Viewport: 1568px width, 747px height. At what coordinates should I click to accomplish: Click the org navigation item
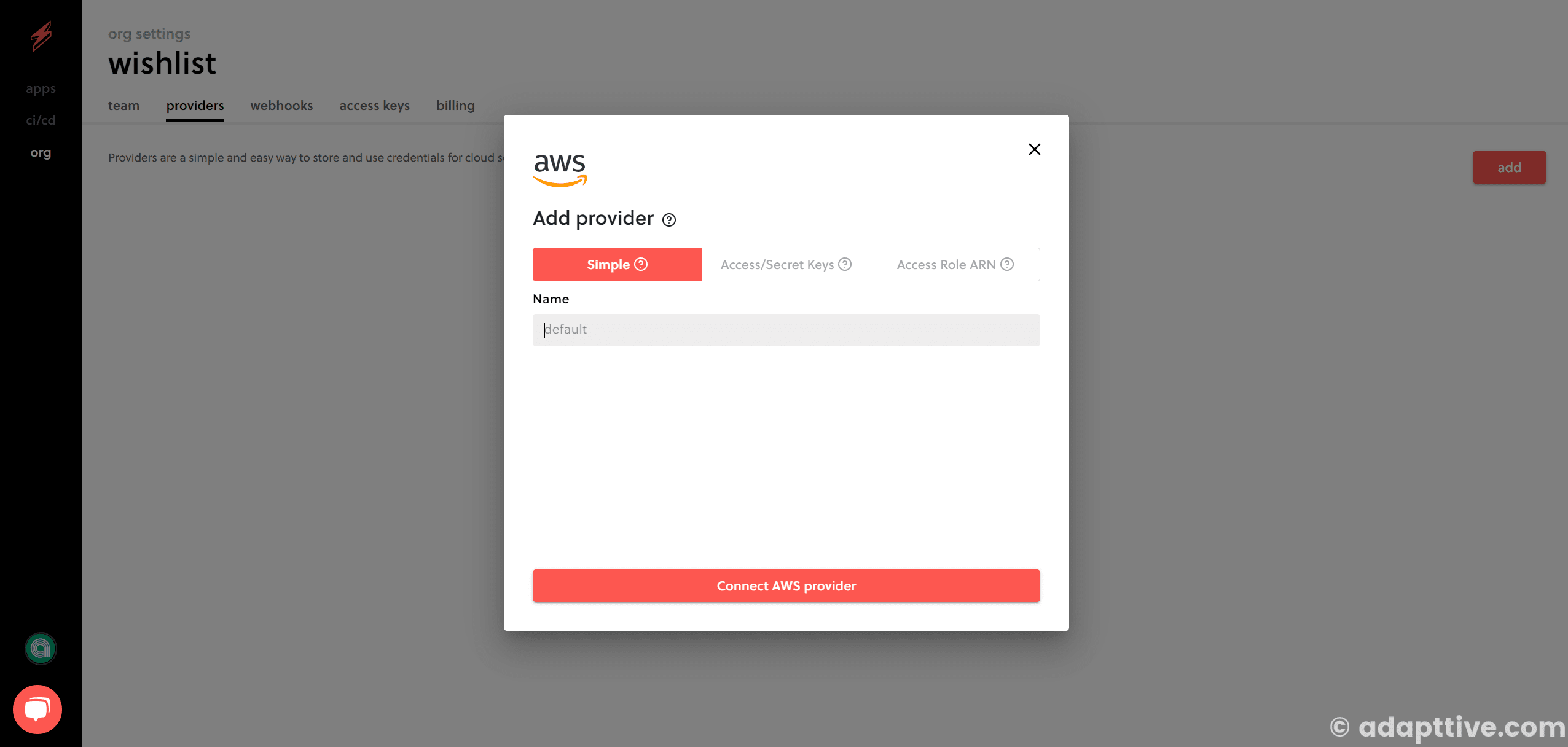tap(40, 151)
